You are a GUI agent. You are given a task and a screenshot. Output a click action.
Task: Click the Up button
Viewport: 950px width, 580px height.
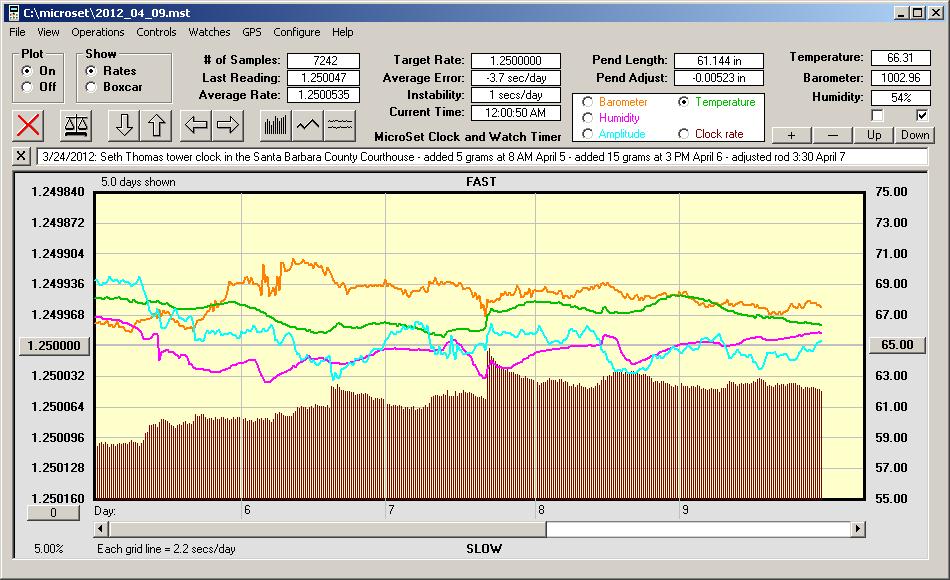pos(874,135)
